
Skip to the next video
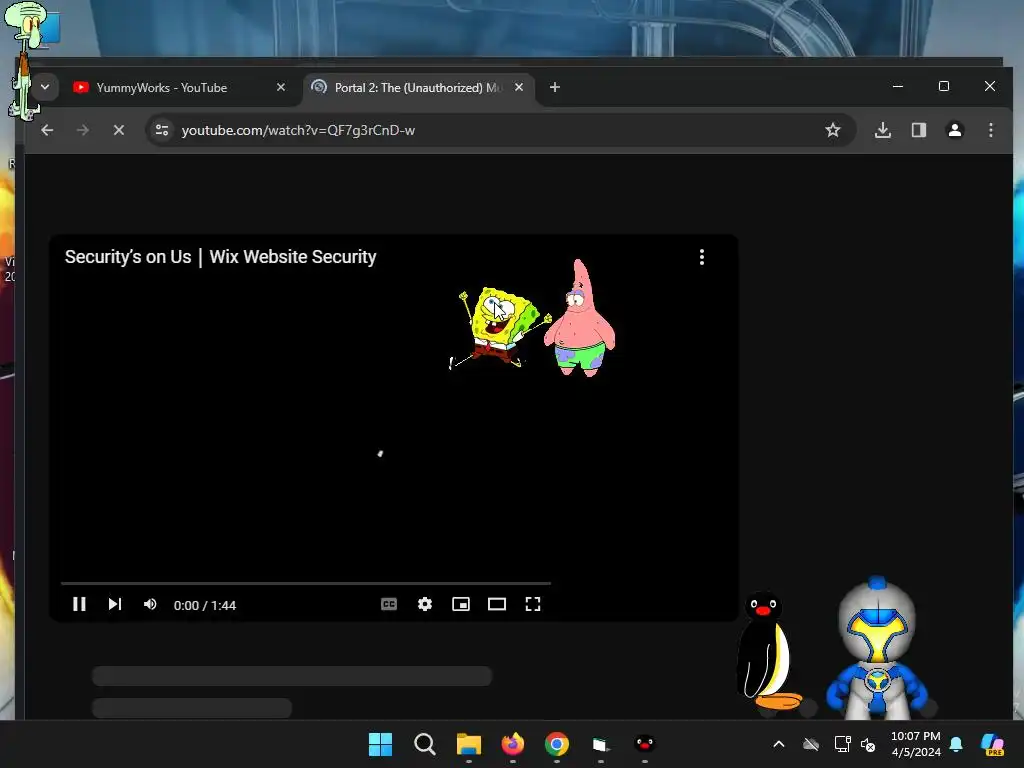115,604
